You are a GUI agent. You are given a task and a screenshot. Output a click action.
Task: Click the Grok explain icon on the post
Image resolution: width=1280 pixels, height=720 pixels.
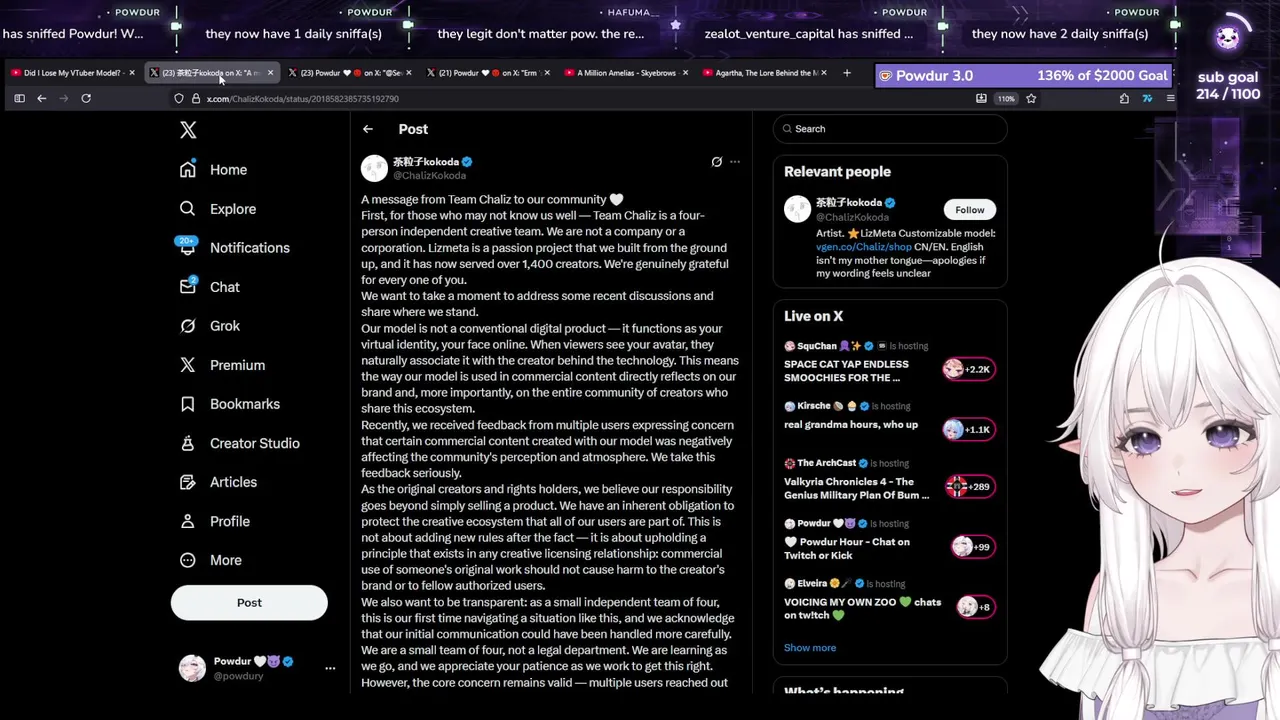(716, 161)
